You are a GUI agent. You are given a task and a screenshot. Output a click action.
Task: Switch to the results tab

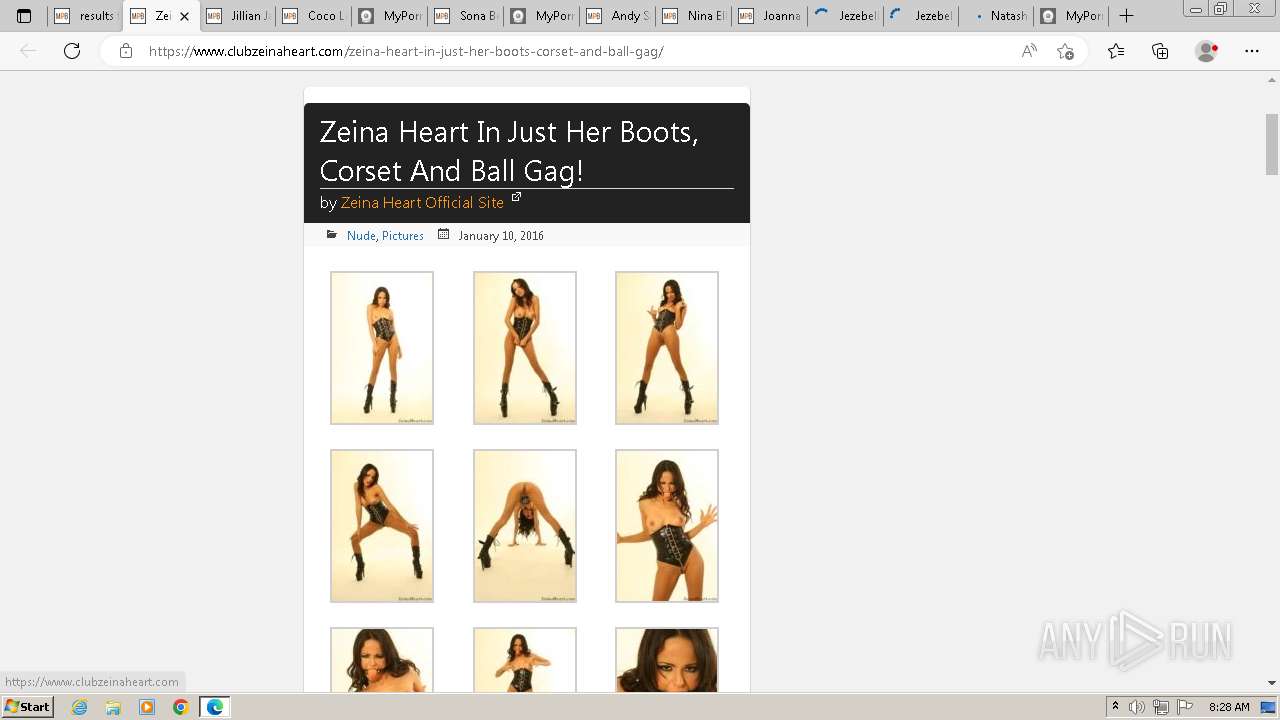click(x=84, y=16)
